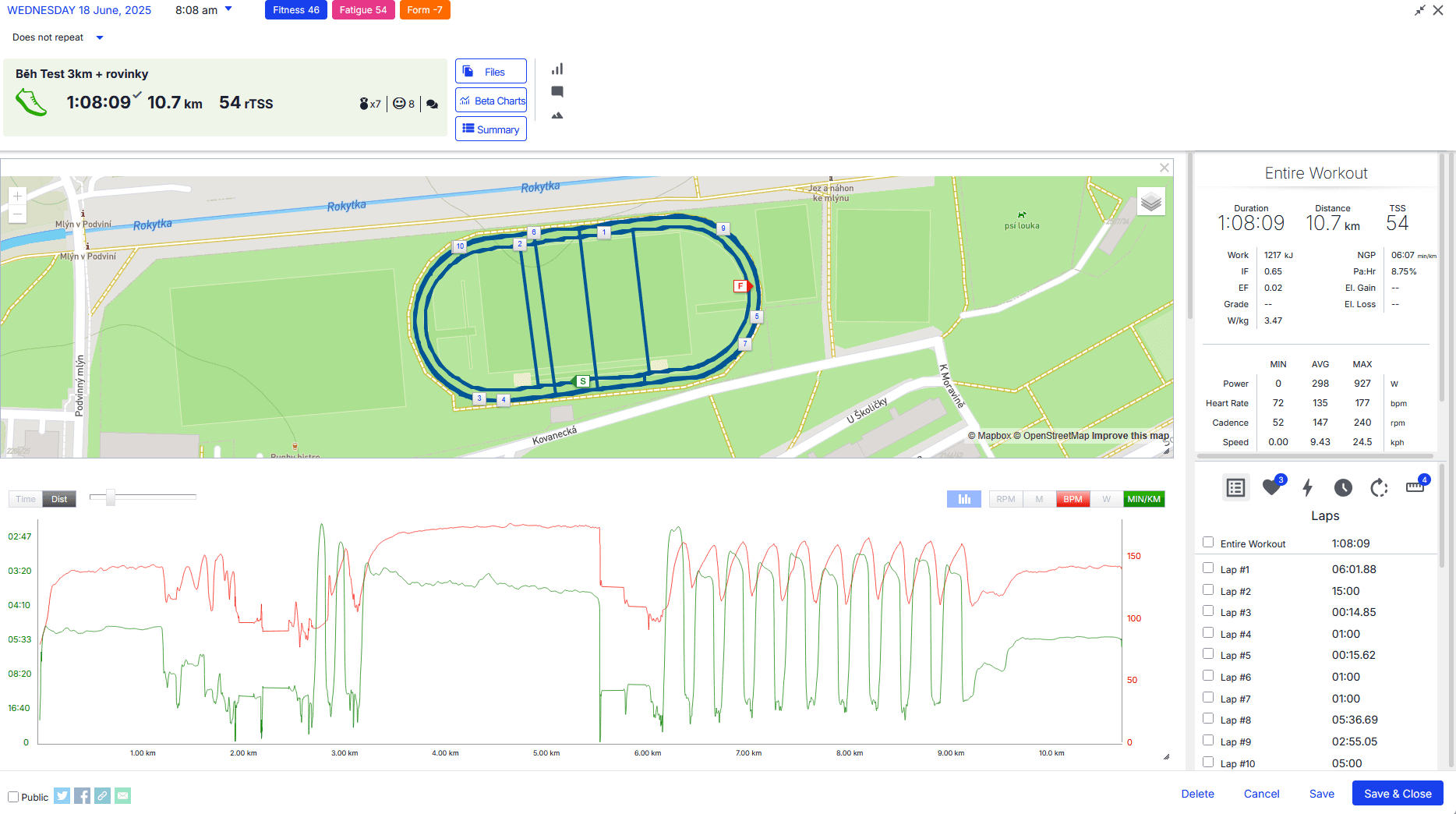Show the ruler distance panel
Viewport: 1456px width, 814px height.
[1415, 487]
